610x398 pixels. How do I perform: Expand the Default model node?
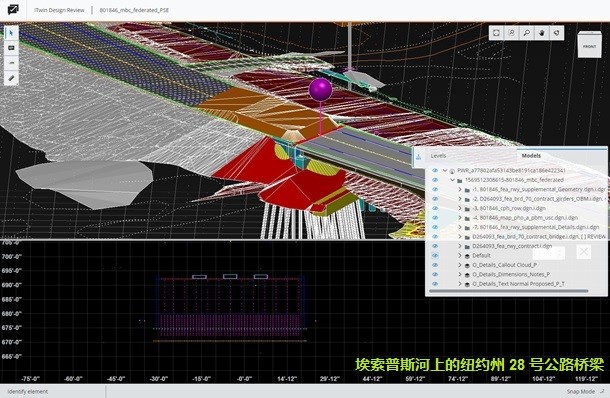[x=460, y=256]
